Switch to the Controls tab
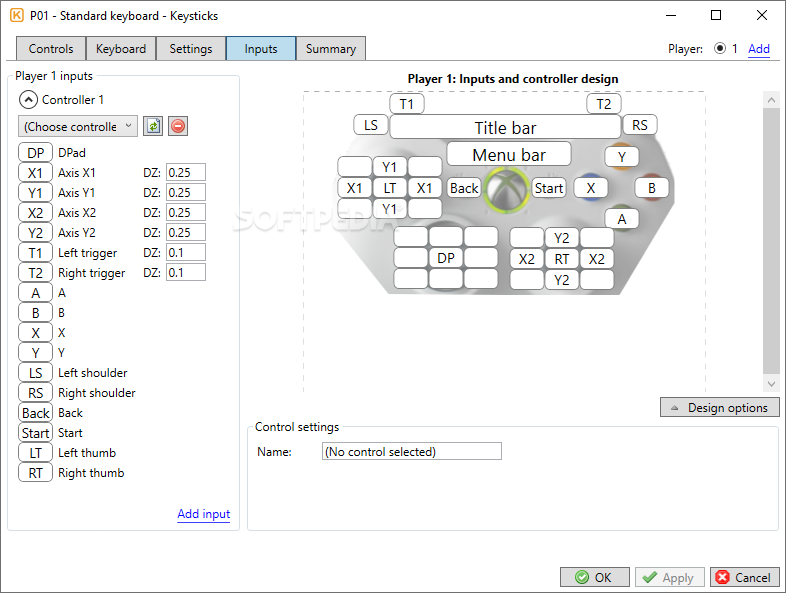This screenshot has height=593, width=786. [51, 49]
